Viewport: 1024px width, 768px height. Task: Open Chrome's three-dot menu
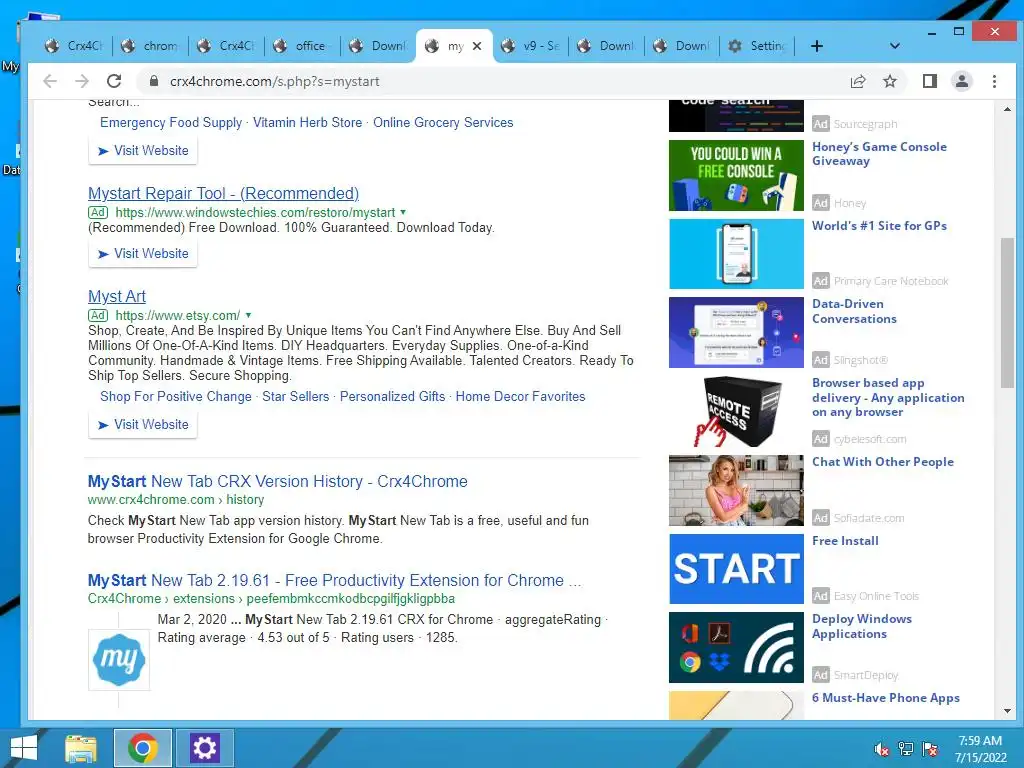point(994,81)
